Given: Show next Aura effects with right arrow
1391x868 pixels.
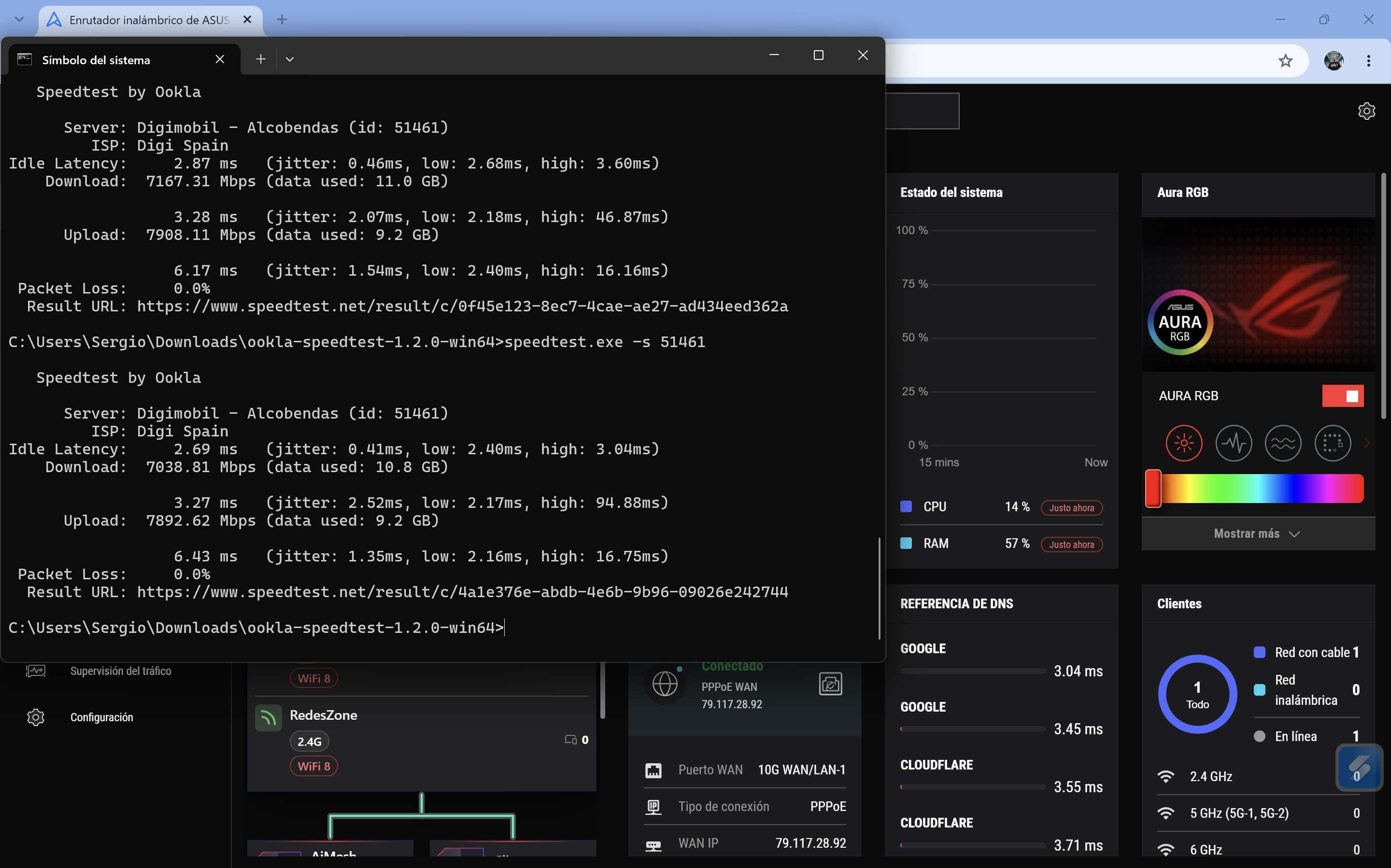Looking at the screenshot, I should click(x=1367, y=443).
